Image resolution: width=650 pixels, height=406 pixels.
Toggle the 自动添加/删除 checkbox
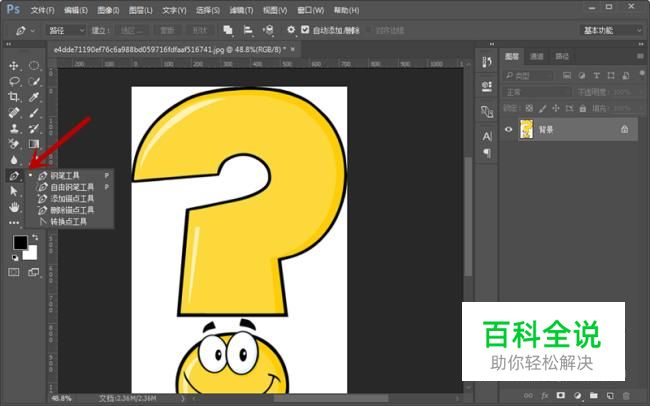[x=306, y=31]
